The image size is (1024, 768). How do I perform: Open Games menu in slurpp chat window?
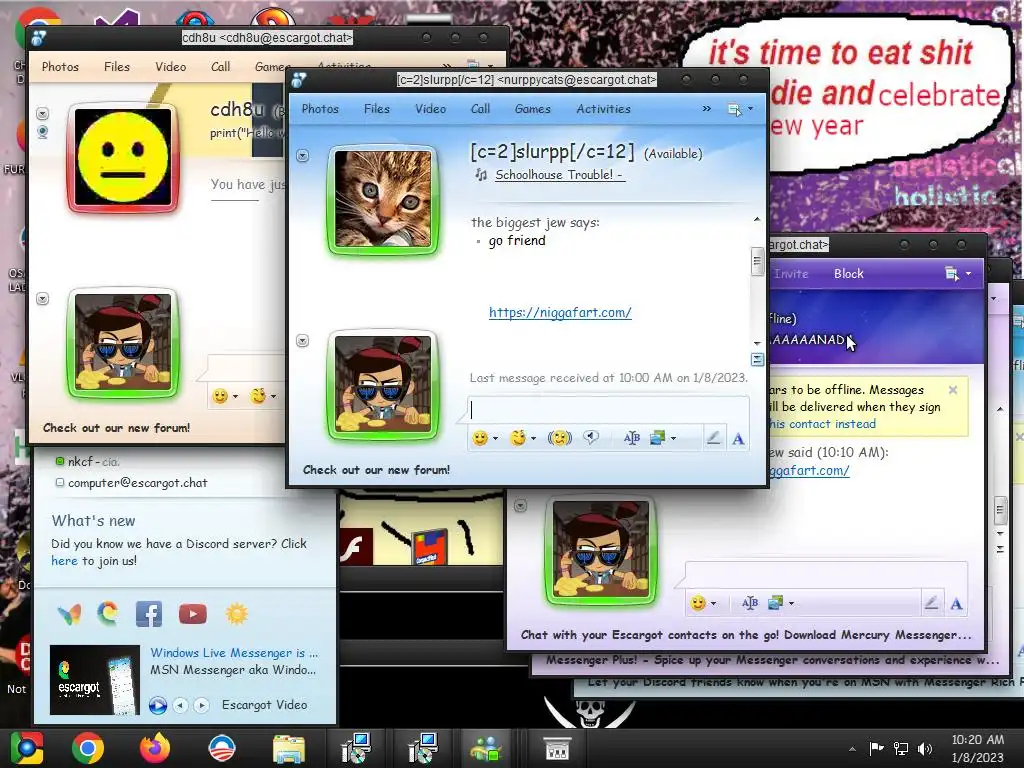532,109
